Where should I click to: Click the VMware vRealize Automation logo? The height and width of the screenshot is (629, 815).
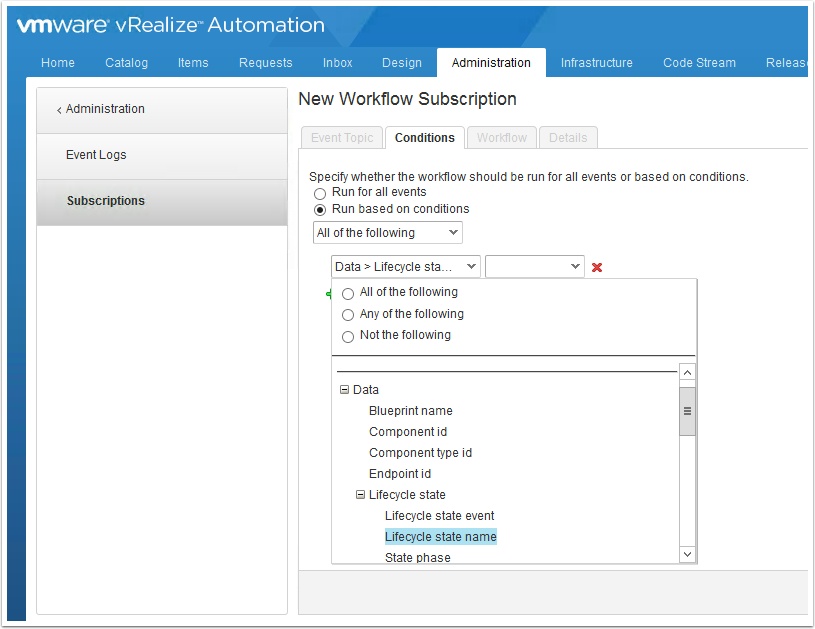click(x=170, y=25)
